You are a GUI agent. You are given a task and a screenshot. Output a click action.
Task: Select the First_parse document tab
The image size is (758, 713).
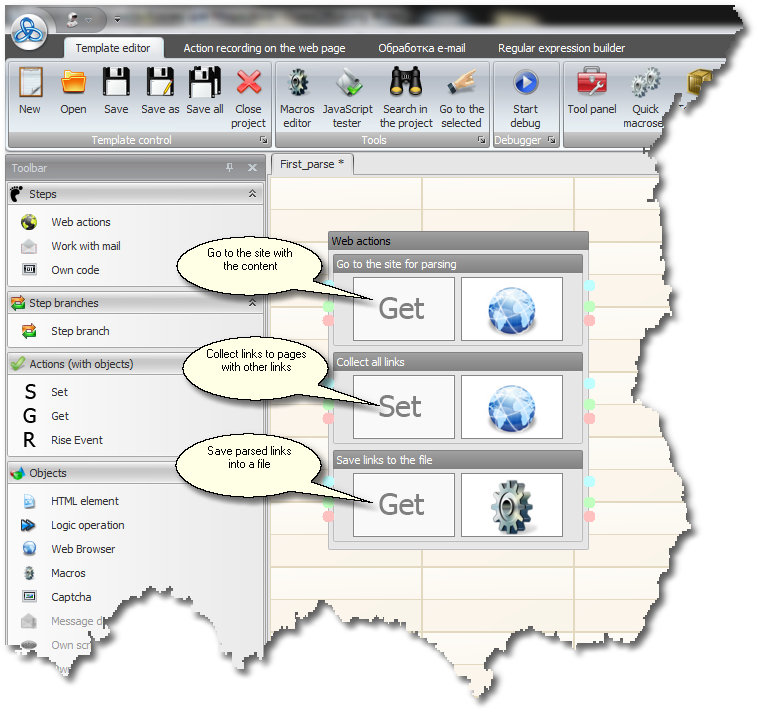click(311, 164)
